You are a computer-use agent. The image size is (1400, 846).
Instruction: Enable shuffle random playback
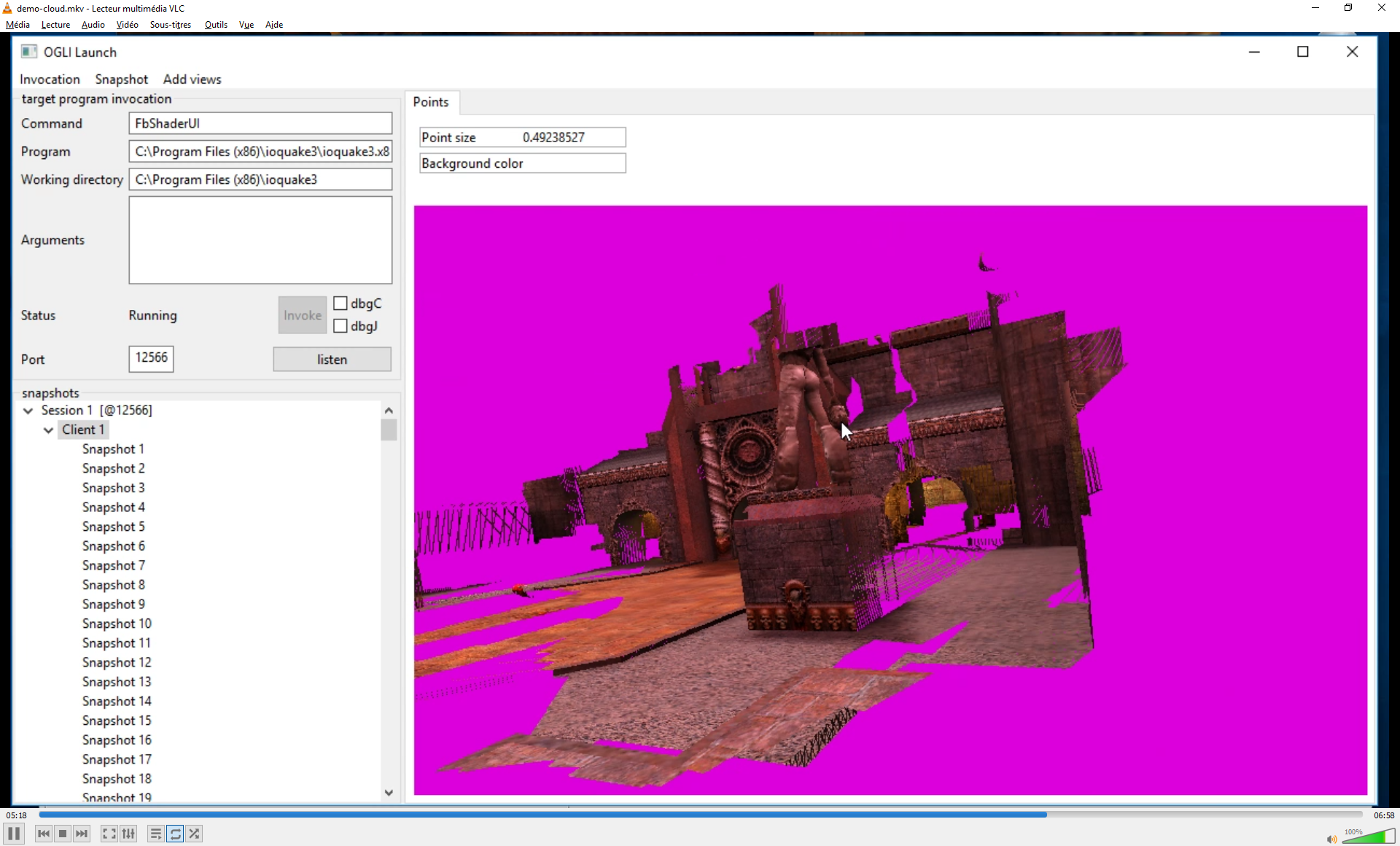click(194, 834)
